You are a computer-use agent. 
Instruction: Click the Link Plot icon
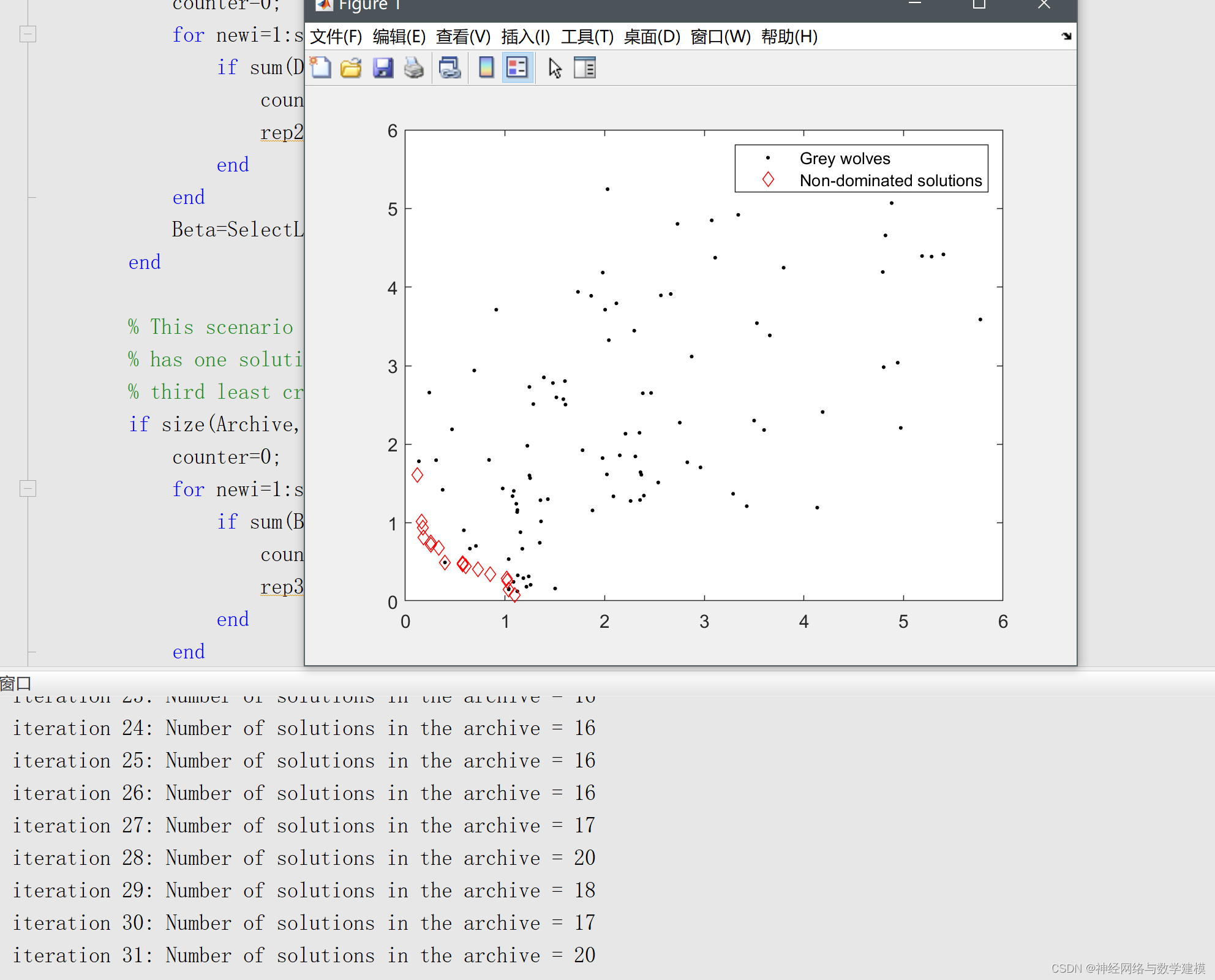[450, 67]
